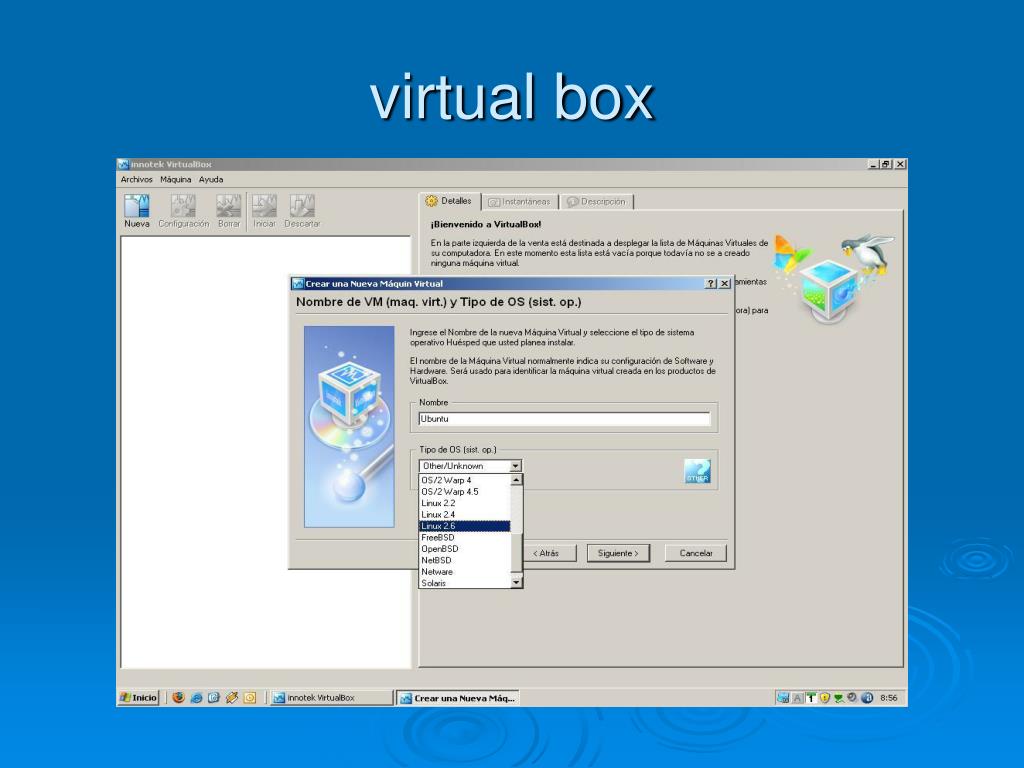The width and height of the screenshot is (1024, 768).
Task: Close the Crear una Nueva Máquina Virtual dialog
Action: coord(724,283)
